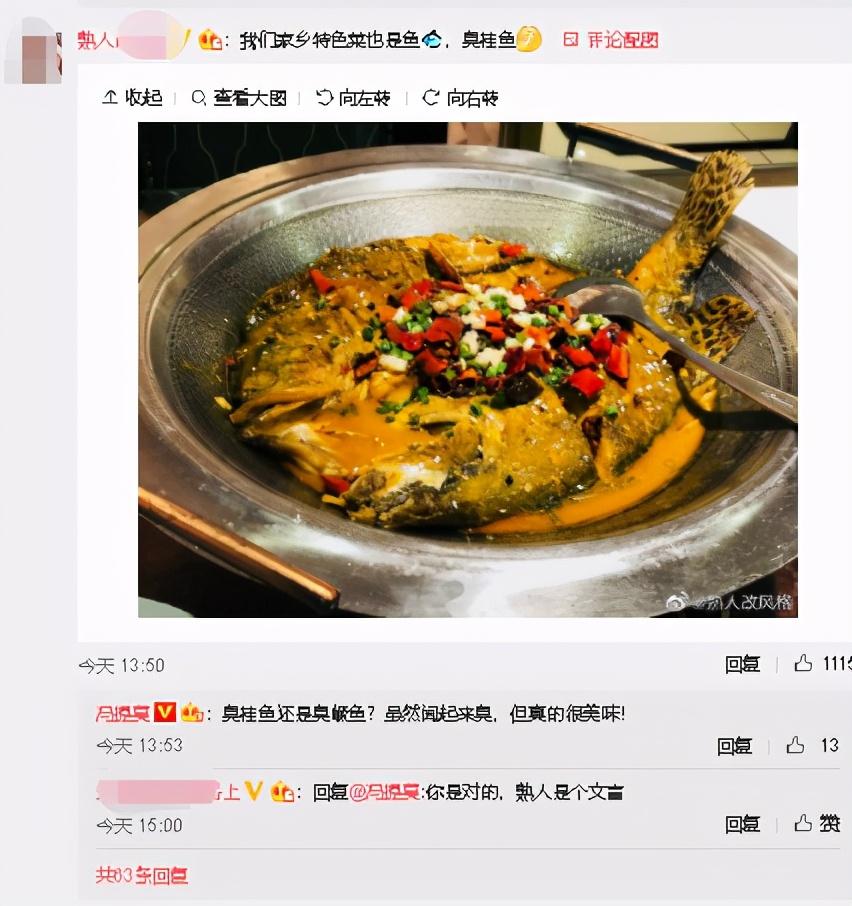Rotate image left with 向左转

353,98
